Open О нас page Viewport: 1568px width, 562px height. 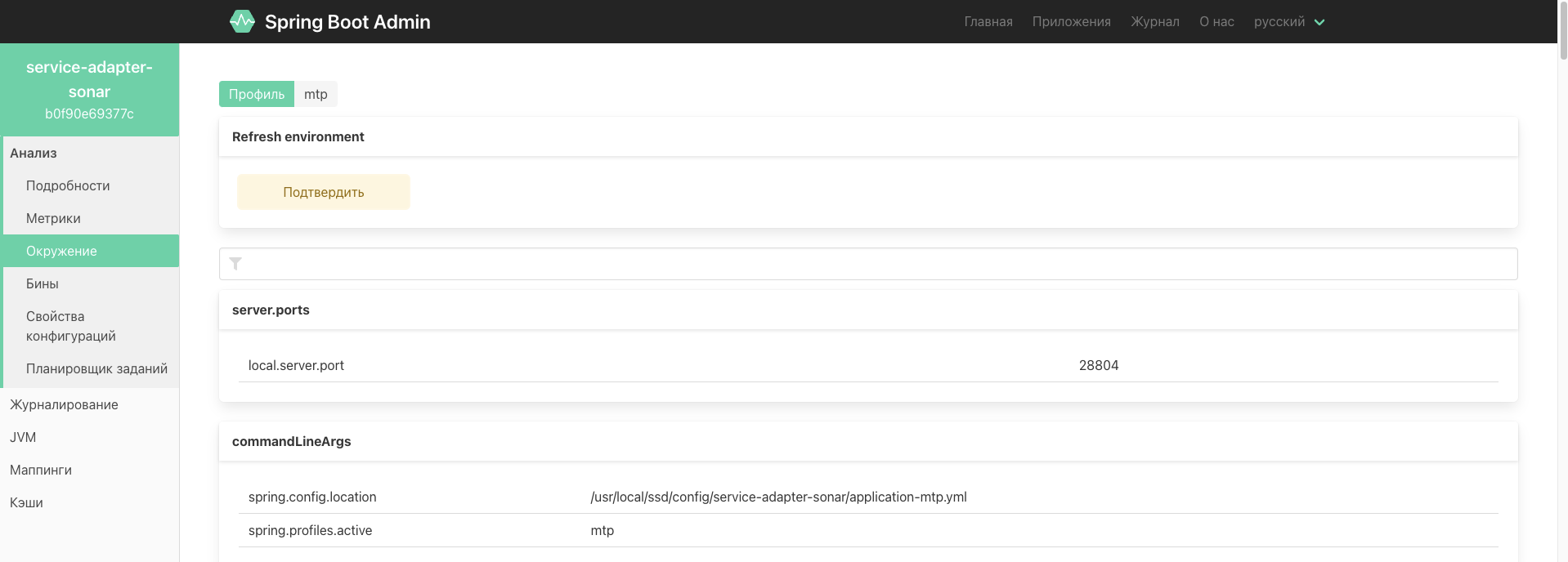[1216, 21]
